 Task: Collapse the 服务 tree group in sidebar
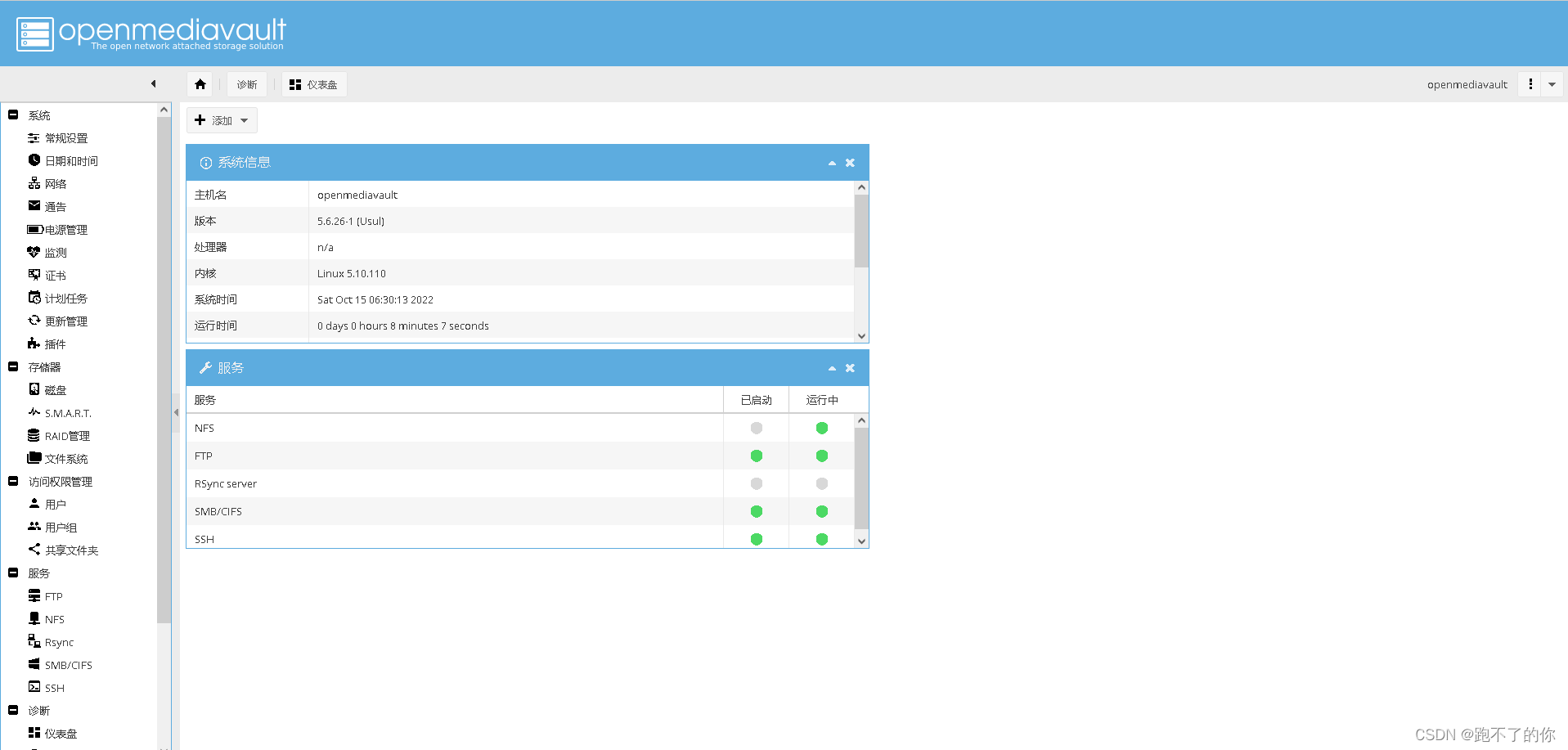point(13,573)
